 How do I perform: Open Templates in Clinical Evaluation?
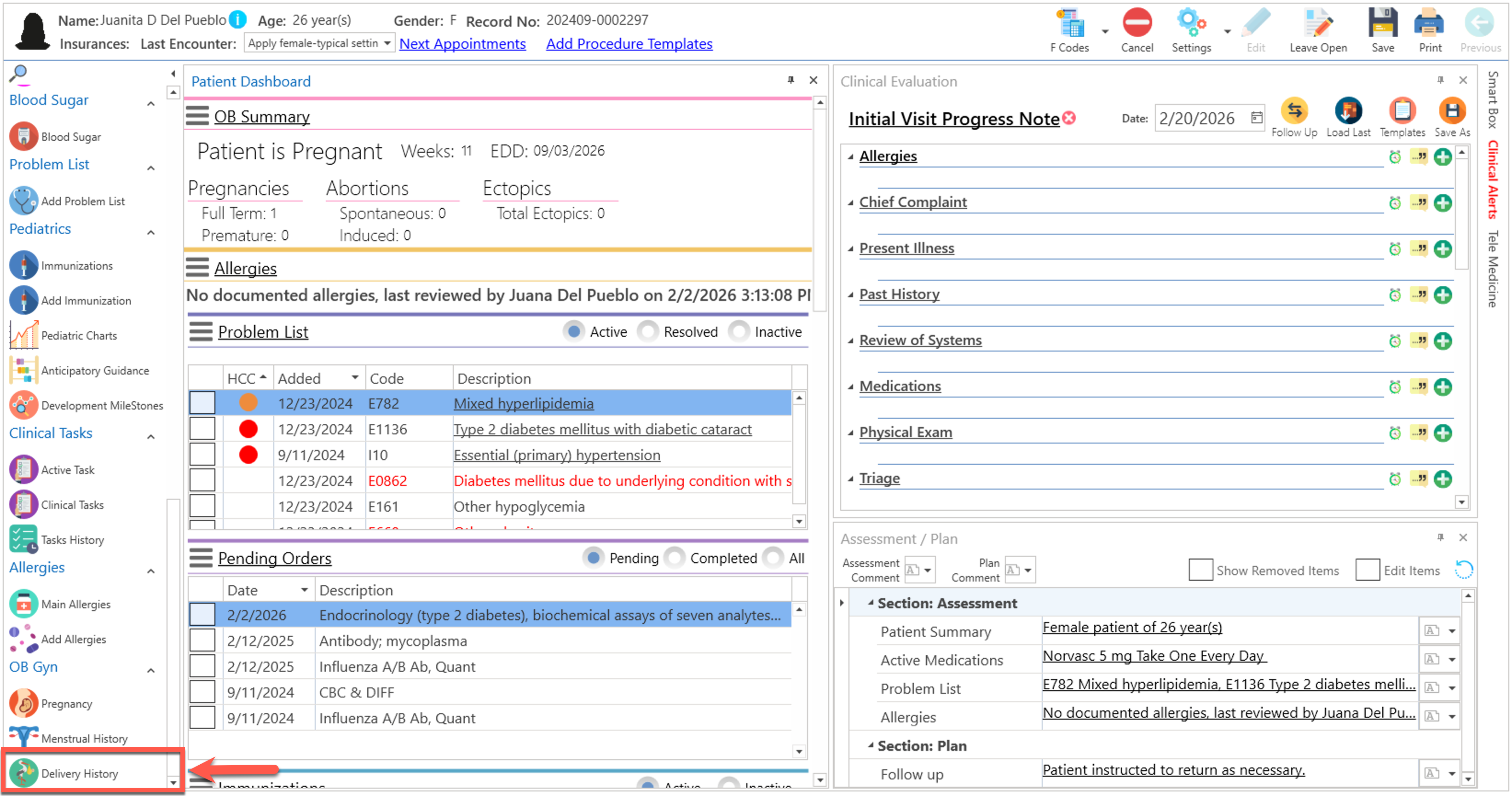pyautogui.click(x=1402, y=111)
